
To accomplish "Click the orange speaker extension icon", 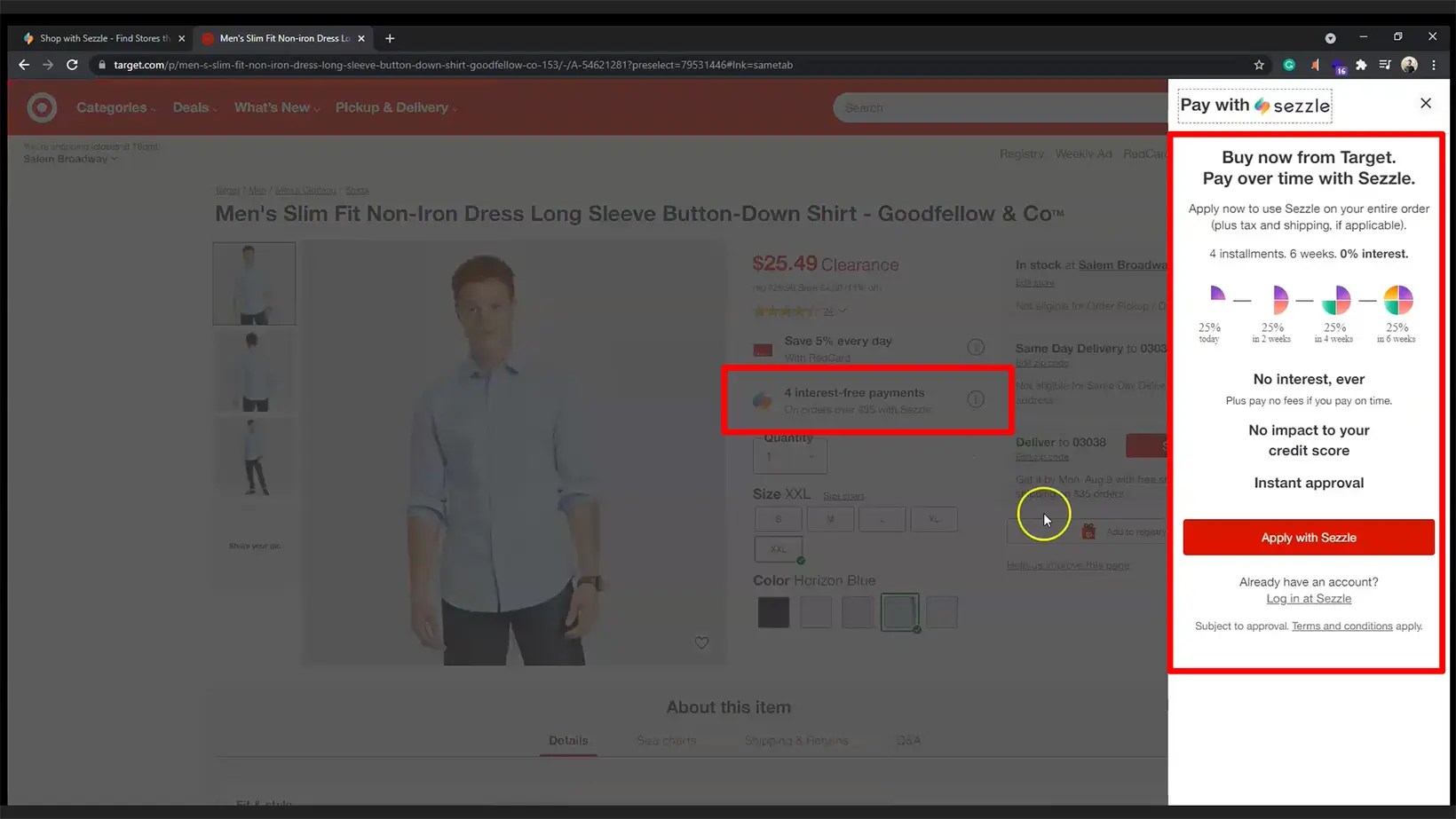I will click(1314, 65).
